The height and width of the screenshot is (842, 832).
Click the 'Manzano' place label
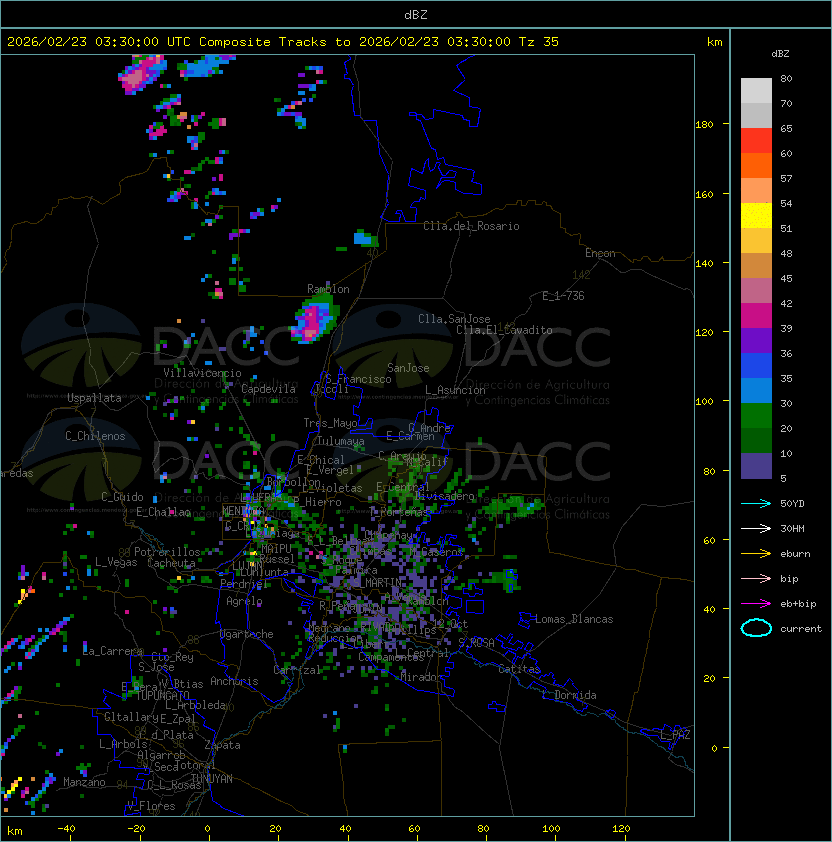84,782
